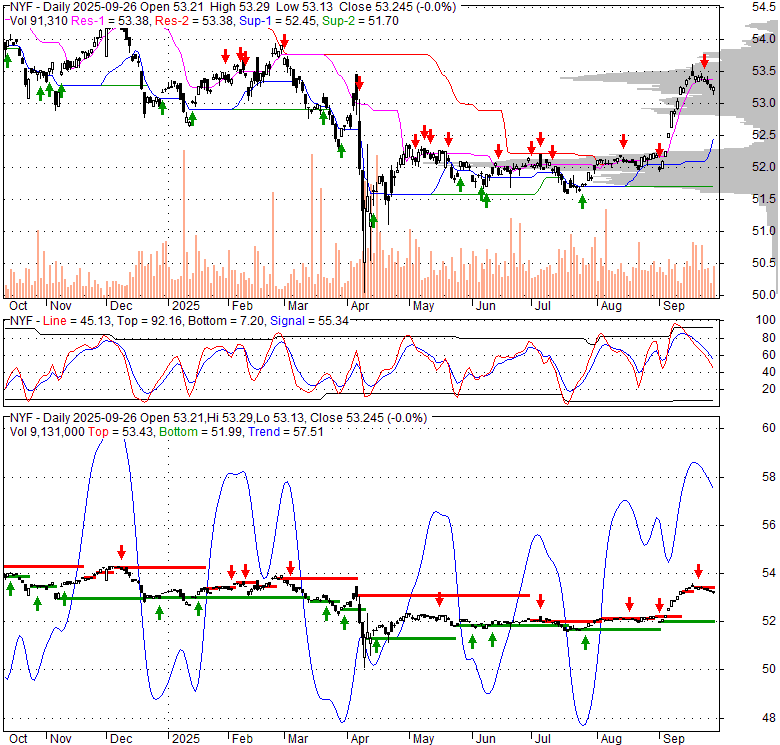Screen dimensions: 780x745
Task: Click the 52.0 price axis label
Action: [764, 167]
